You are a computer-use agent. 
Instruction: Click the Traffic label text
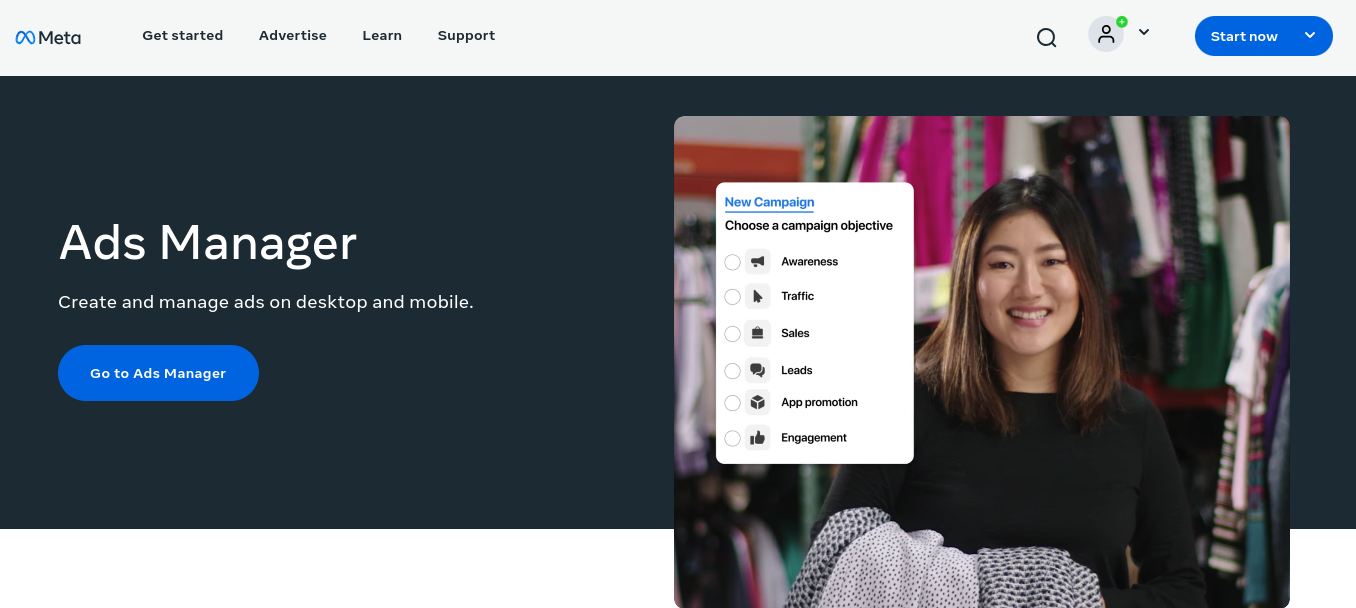tap(797, 296)
